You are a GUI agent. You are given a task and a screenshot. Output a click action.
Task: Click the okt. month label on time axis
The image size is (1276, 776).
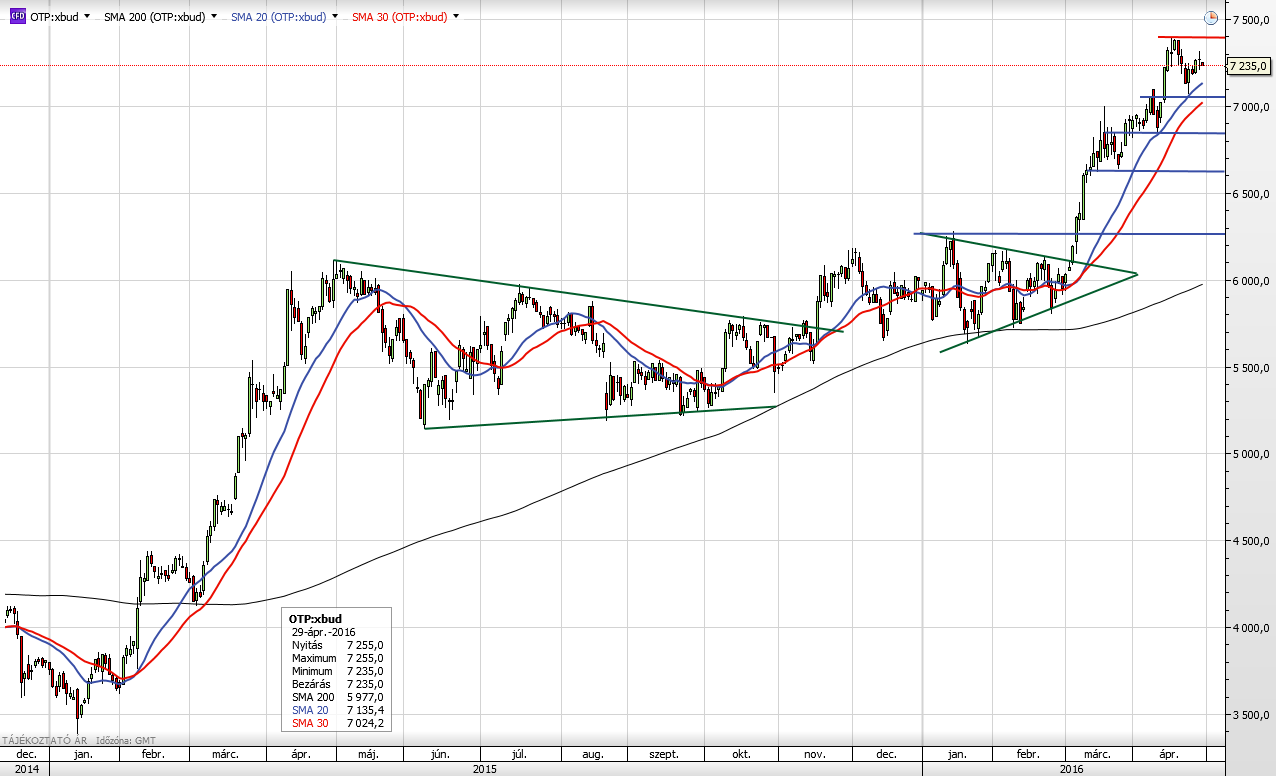point(741,755)
